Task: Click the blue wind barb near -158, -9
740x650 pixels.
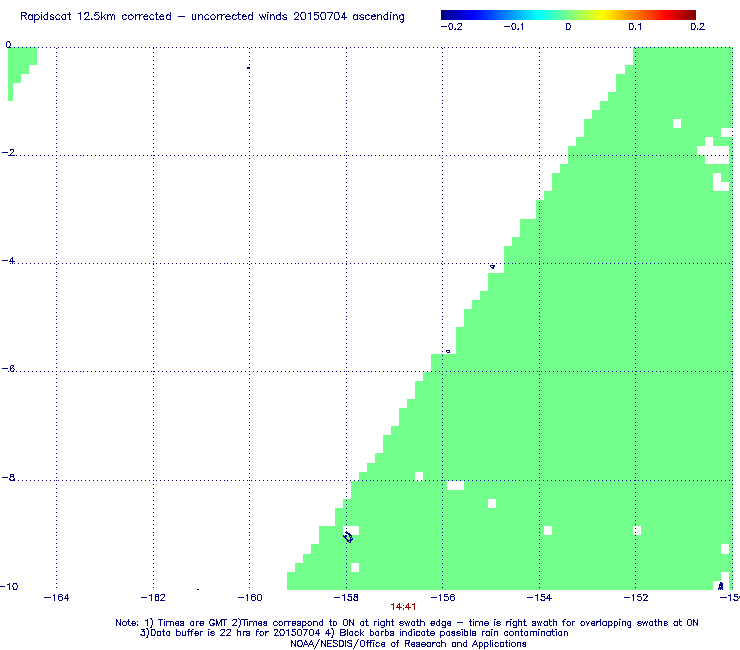Action: [348, 537]
